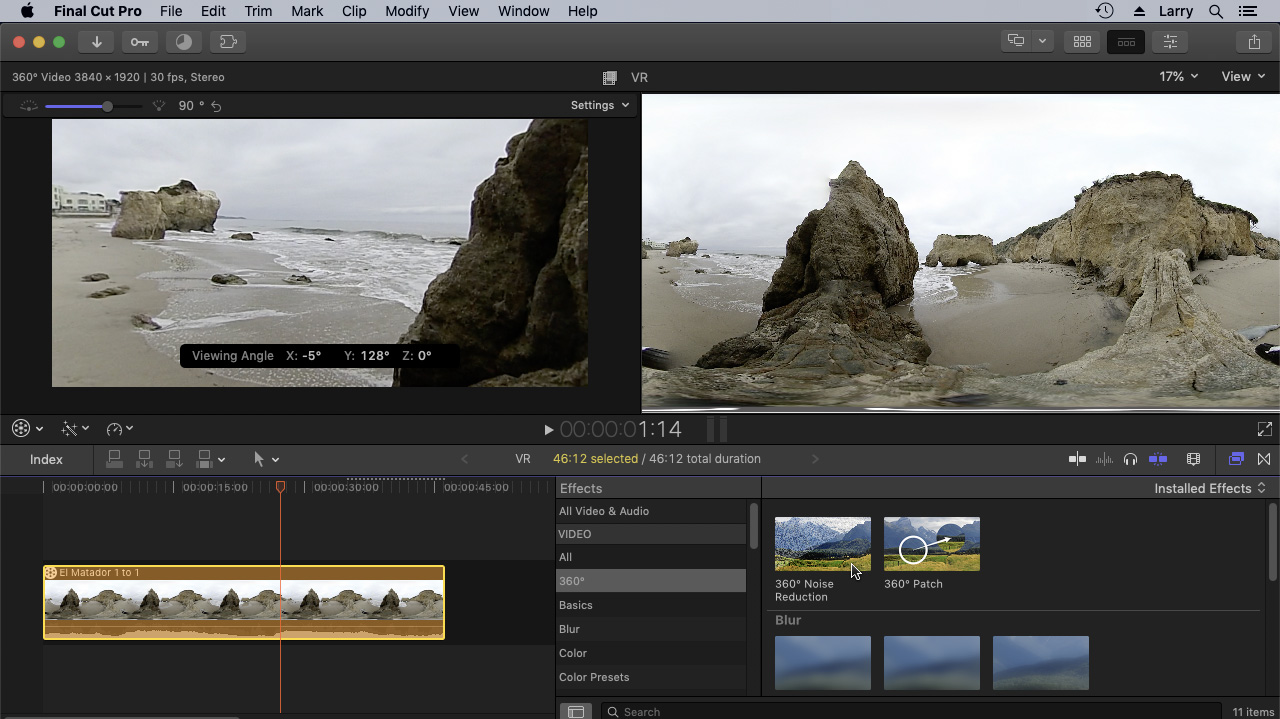This screenshot has height=719, width=1280.
Task: Go back in timeline history arrow
Action: pos(464,459)
